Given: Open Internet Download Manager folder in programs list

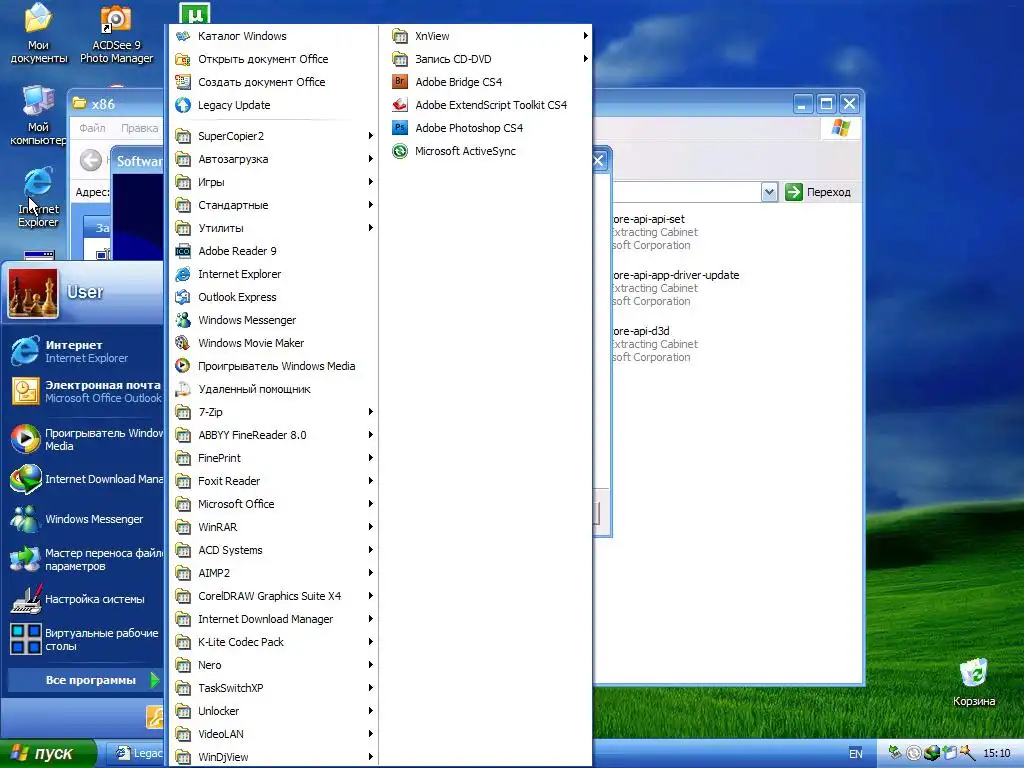Looking at the screenshot, I should coord(274,619).
